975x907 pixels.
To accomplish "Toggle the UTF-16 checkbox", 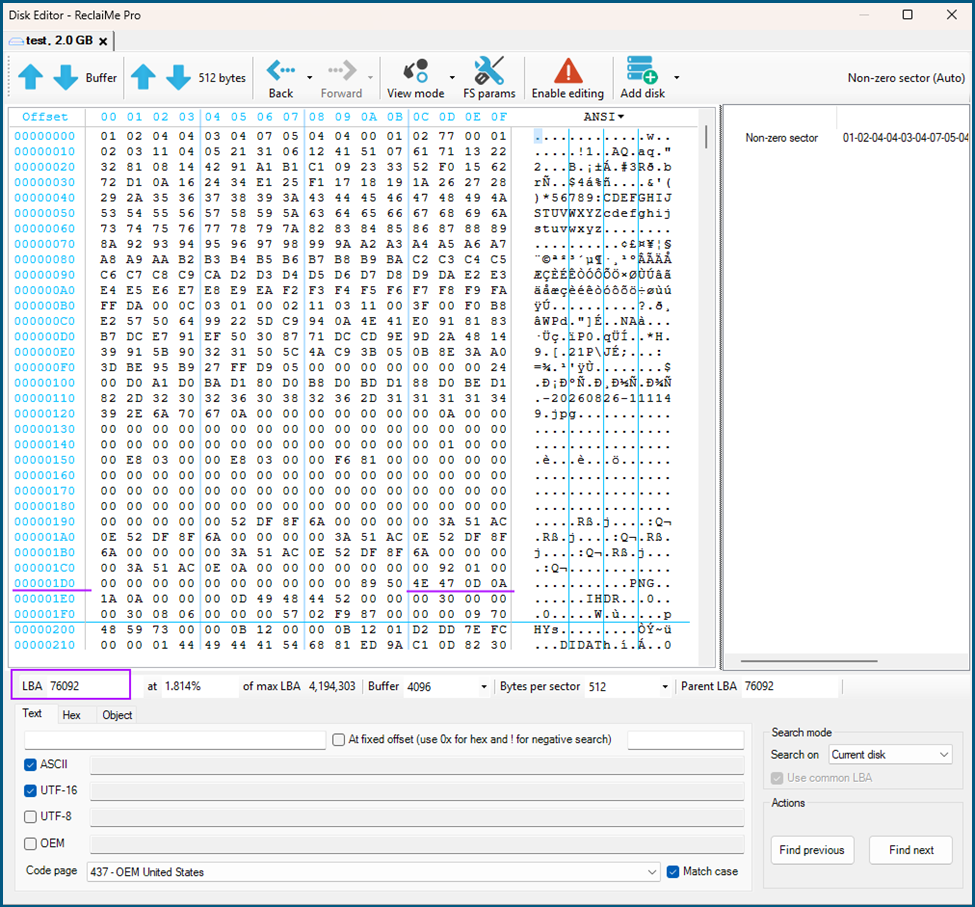I will pyautogui.click(x=30, y=791).
